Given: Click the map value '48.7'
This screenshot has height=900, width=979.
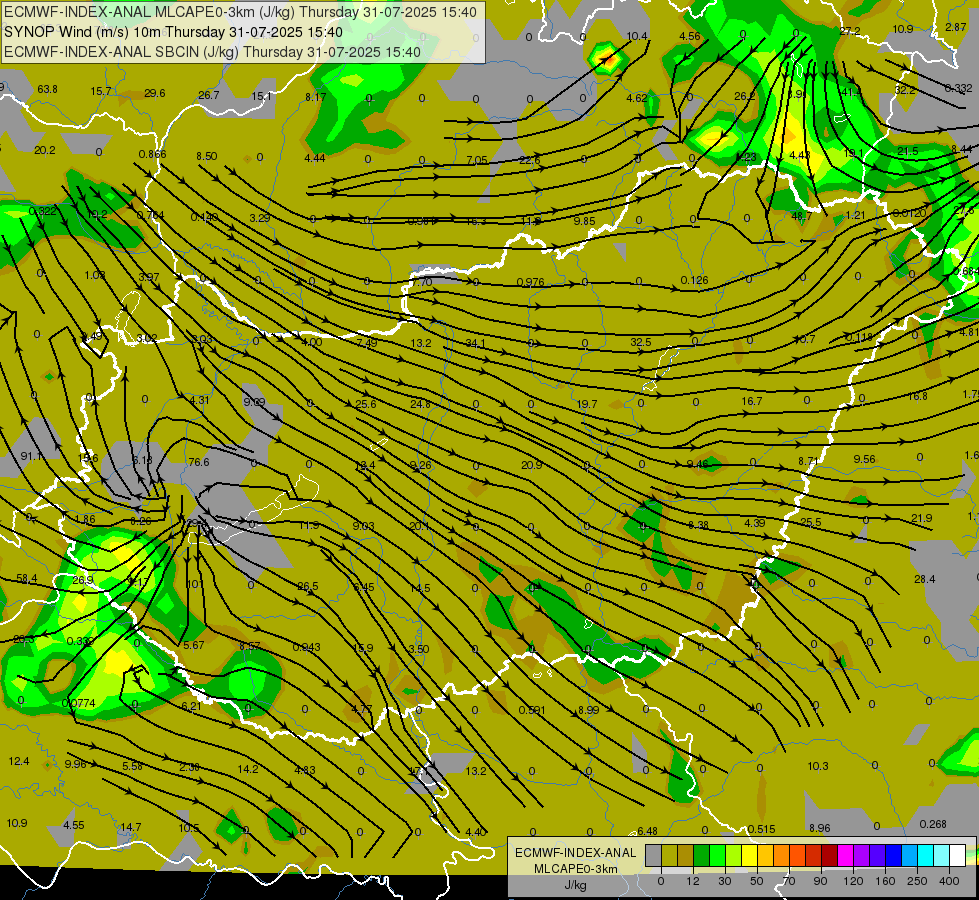Looking at the screenshot, I should 801,216.
